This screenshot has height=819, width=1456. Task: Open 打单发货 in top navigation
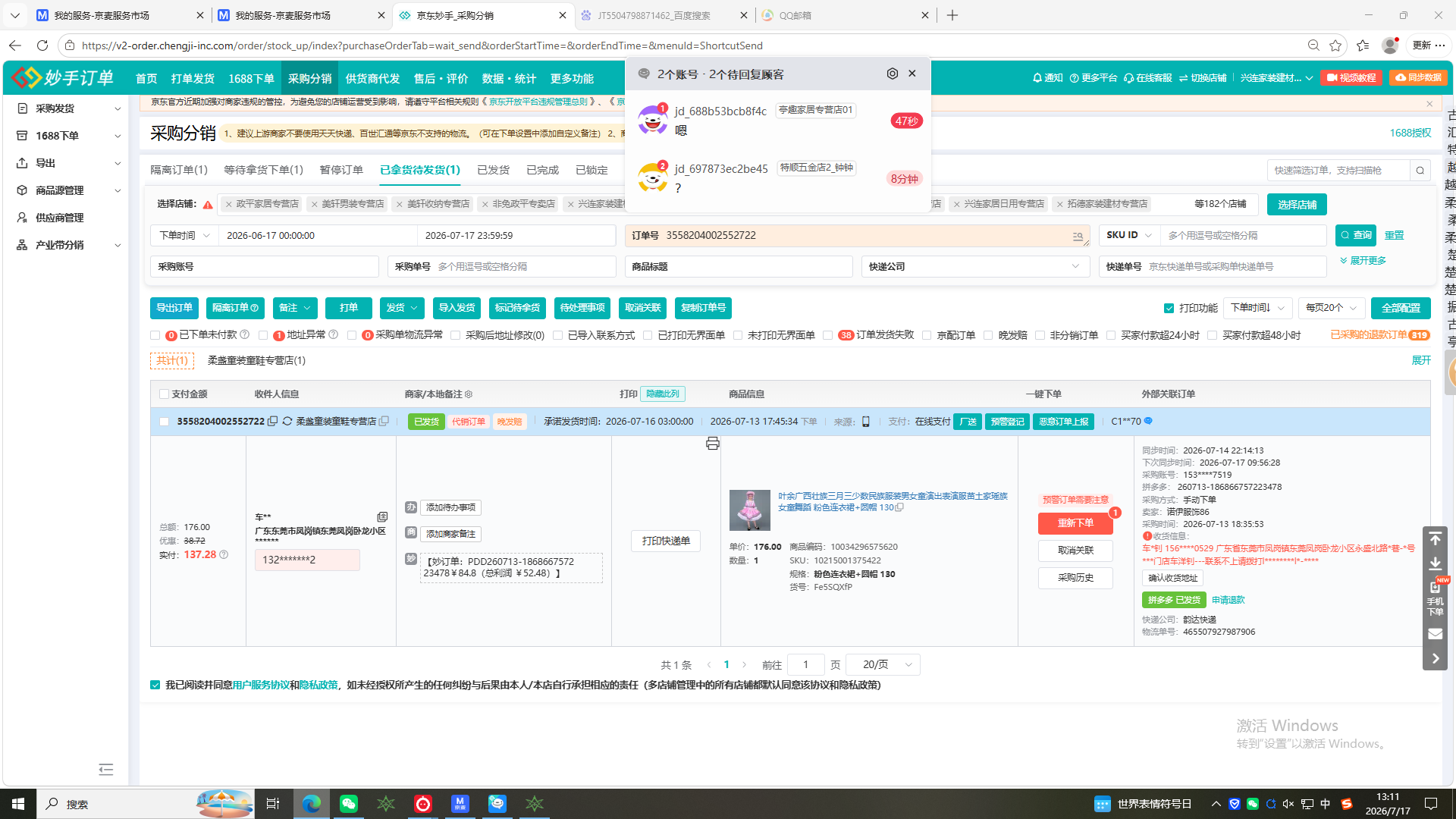(x=193, y=79)
